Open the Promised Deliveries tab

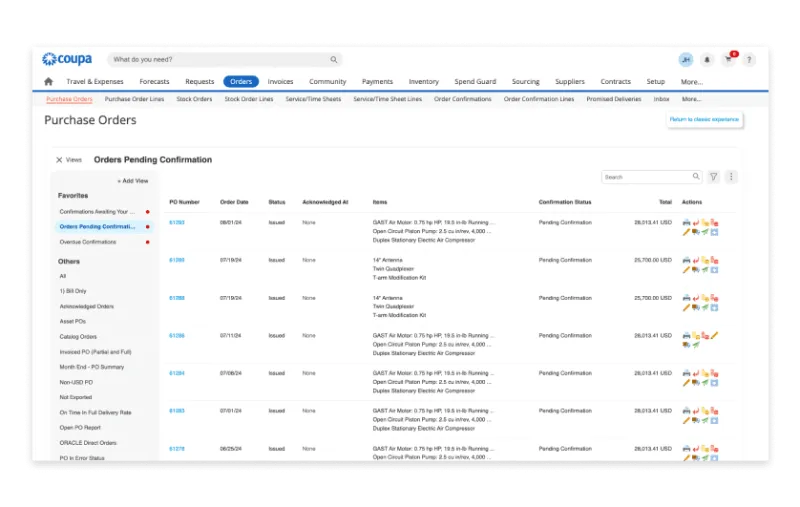[613, 99]
